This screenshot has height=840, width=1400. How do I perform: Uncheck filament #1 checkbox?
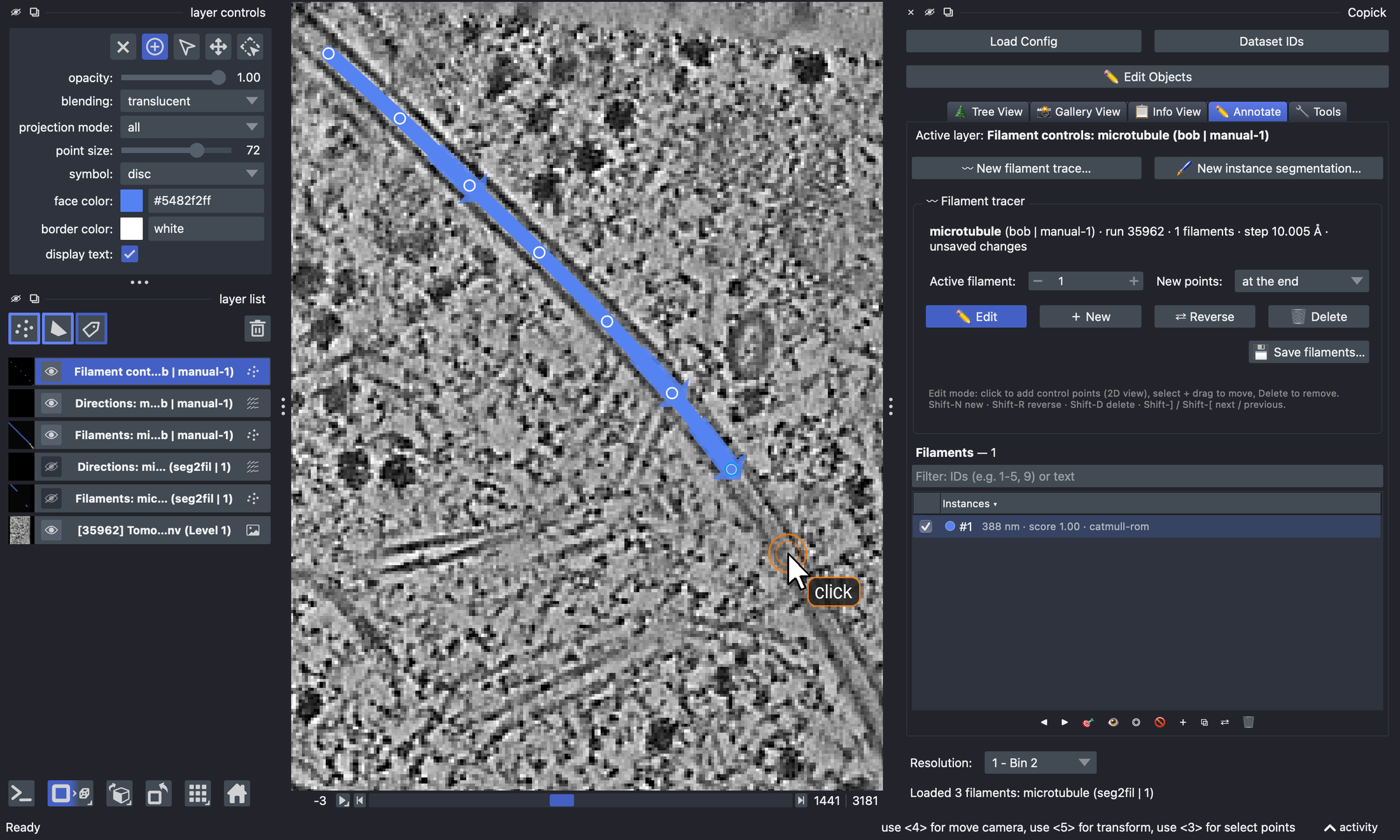point(926,526)
